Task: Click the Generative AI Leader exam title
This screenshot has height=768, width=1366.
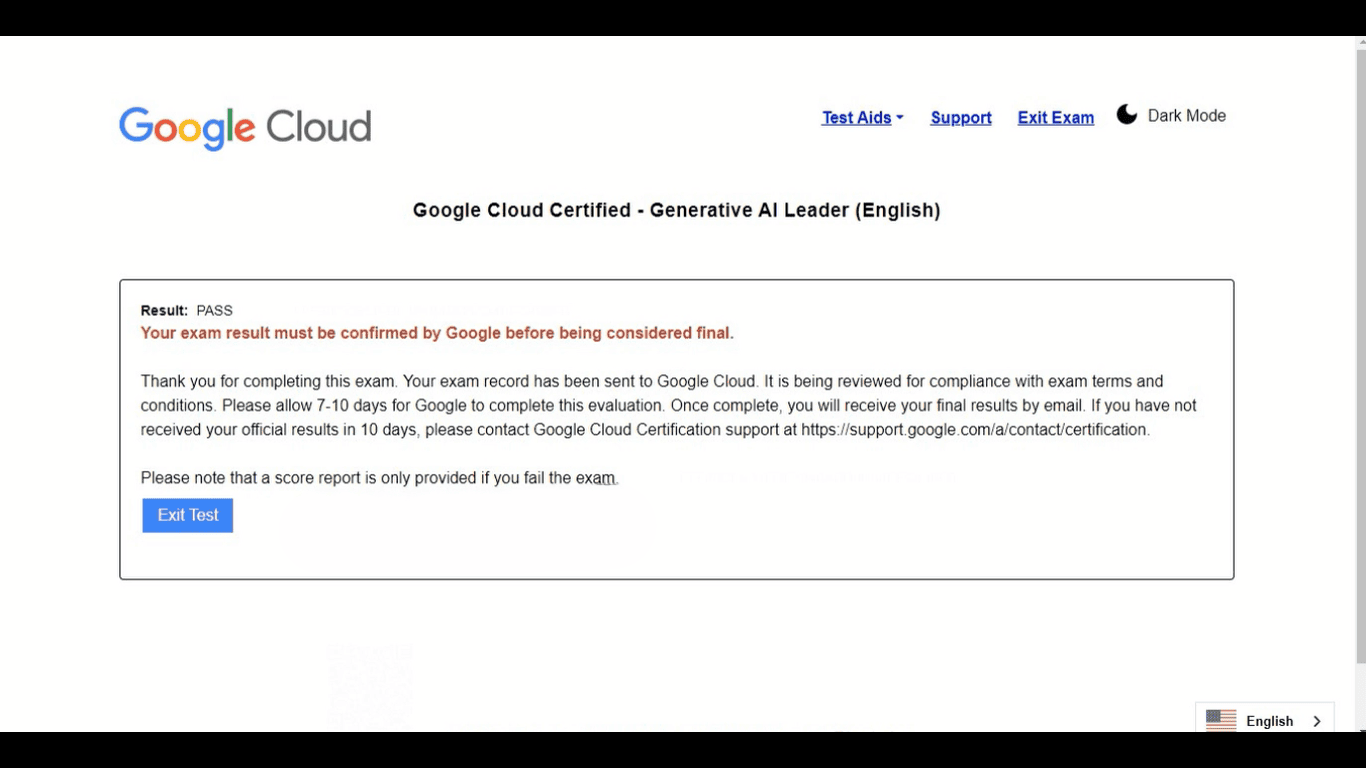Action: point(676,210)
